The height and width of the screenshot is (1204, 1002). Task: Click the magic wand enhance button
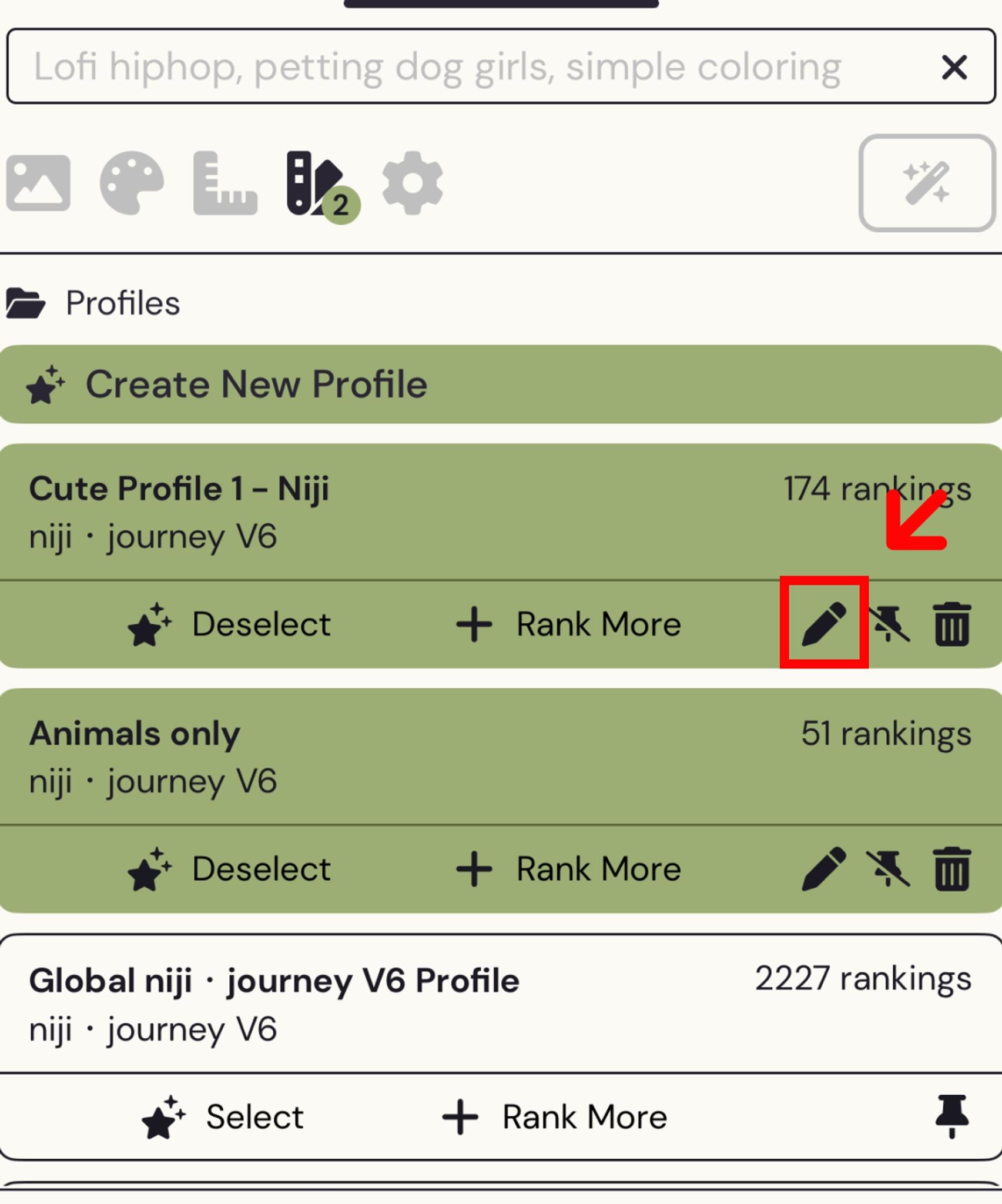[x=927, y=183]
